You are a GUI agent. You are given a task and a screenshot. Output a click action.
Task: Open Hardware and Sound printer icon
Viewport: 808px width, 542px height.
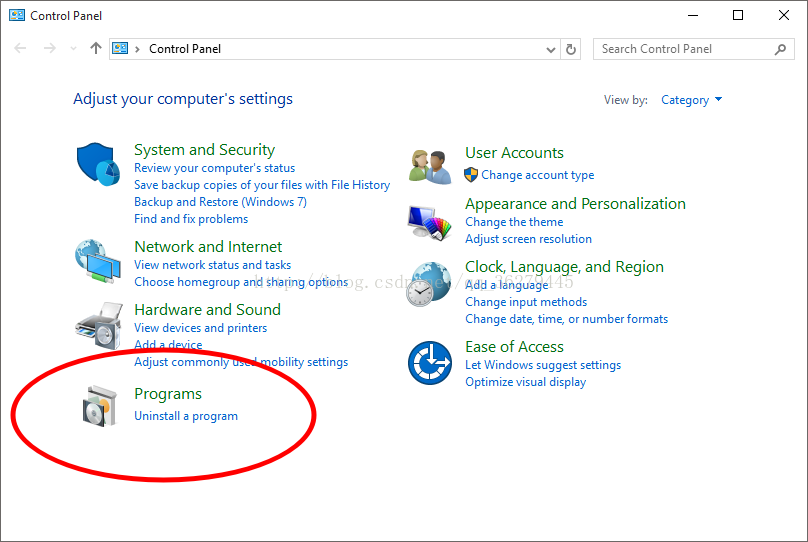[x=99, y=326]
